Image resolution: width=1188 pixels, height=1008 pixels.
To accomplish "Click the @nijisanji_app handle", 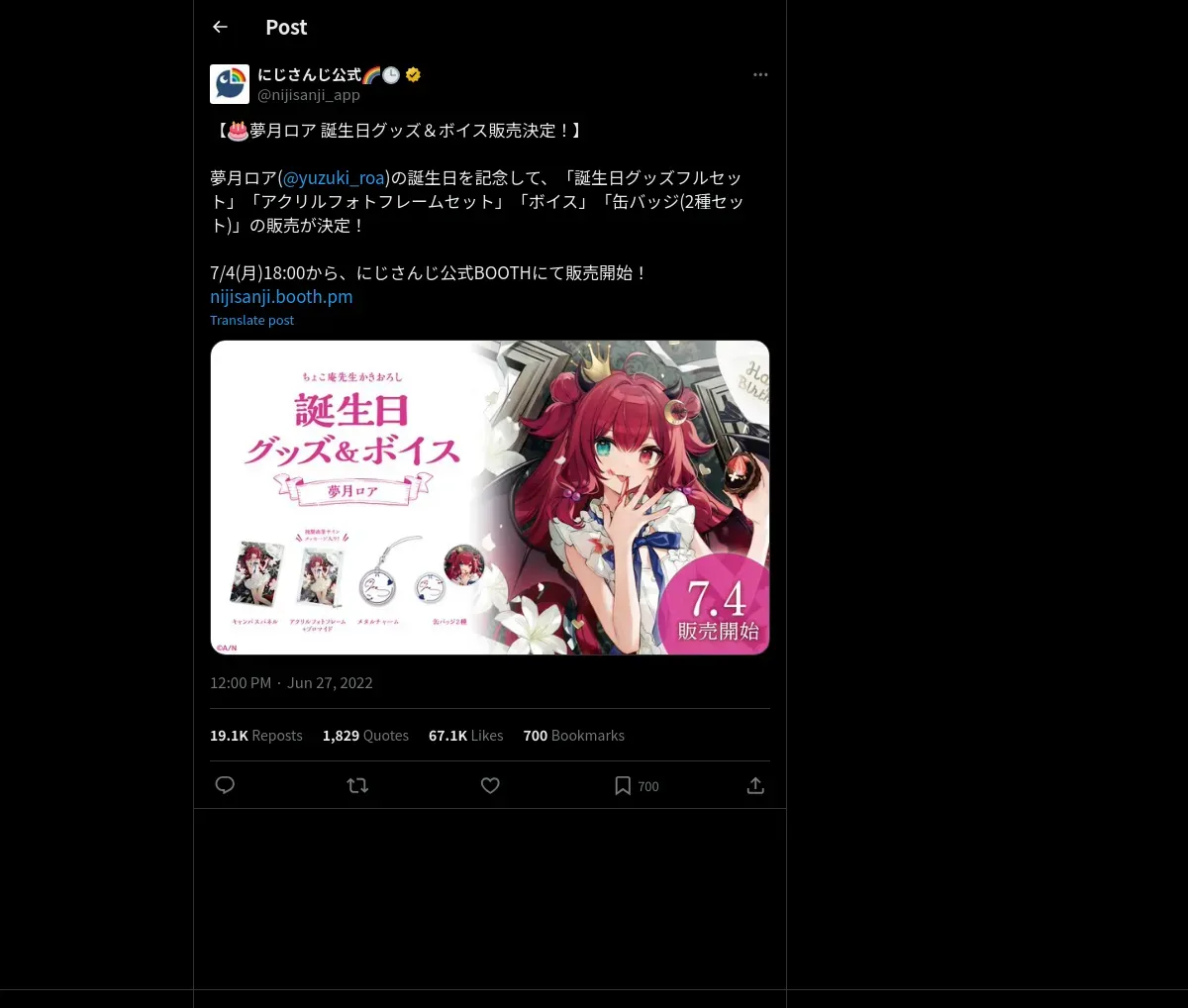I will point(309,95).
